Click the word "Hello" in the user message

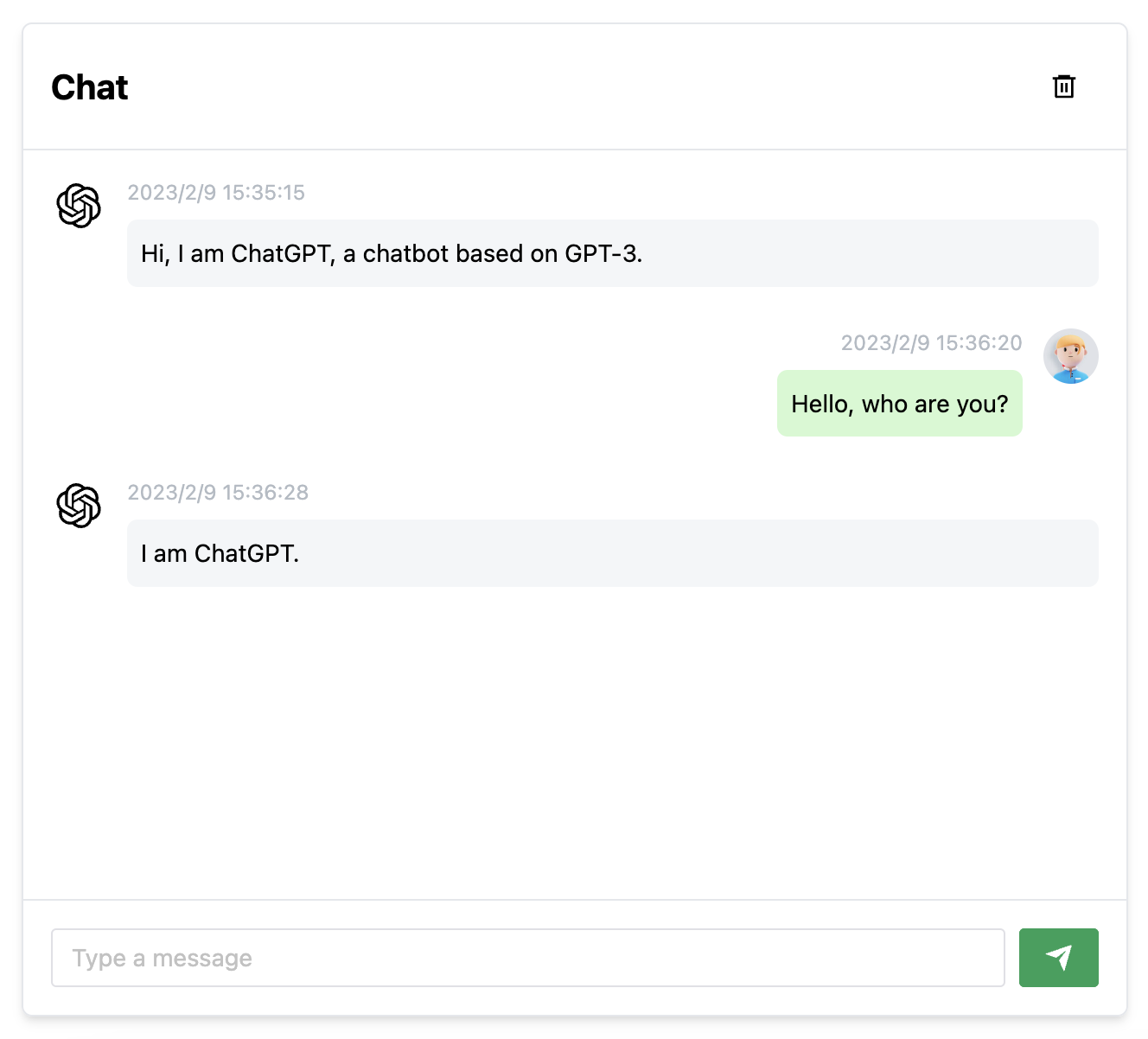pyautogui.click(x=820, y=405)
